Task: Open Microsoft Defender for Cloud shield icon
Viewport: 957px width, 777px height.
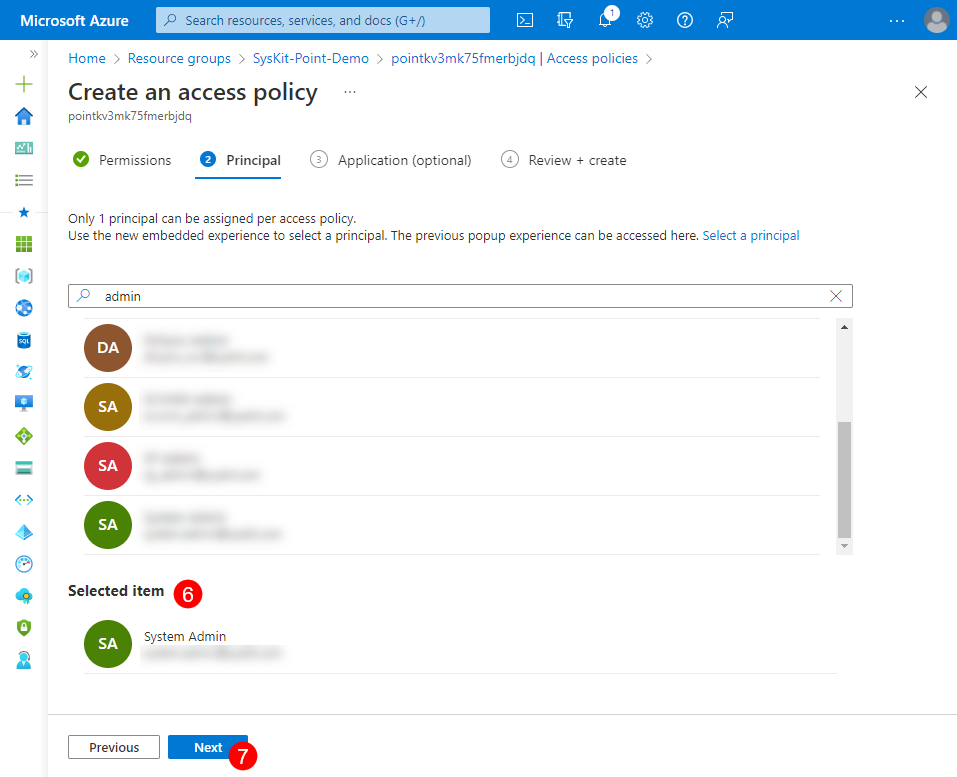Action: point(23,628)
